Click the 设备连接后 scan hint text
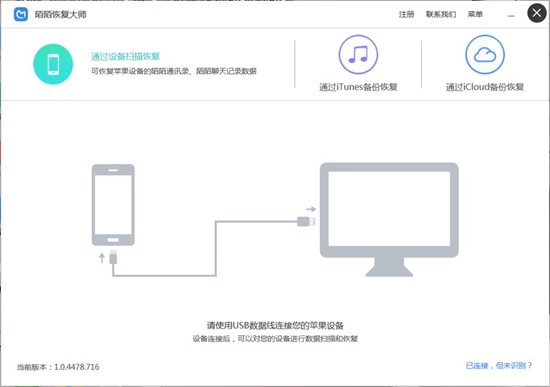Image resolution: width=550 pixels, height=387 pixels. click(275, 339)
